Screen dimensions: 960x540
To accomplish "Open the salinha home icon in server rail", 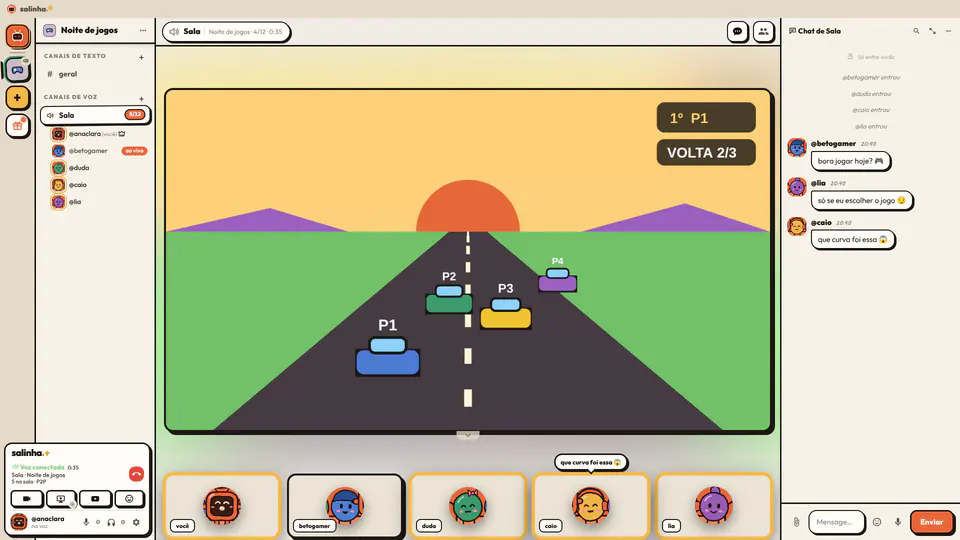I will pyautogui.click(x=17, y=37).
